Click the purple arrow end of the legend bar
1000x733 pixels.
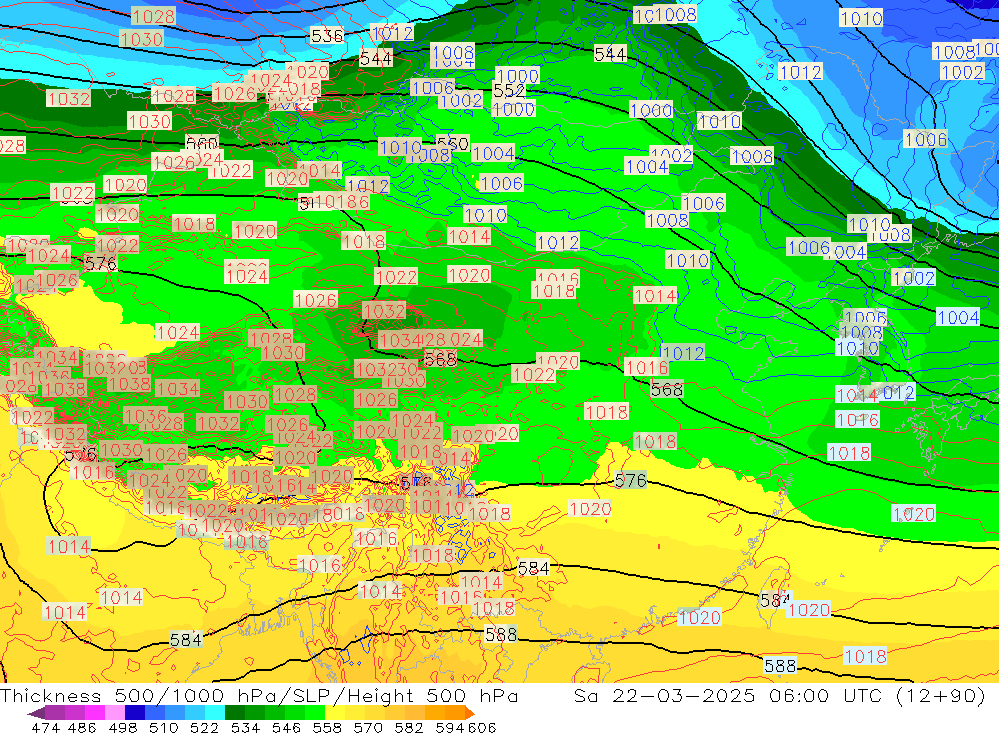tap(36, 713)
